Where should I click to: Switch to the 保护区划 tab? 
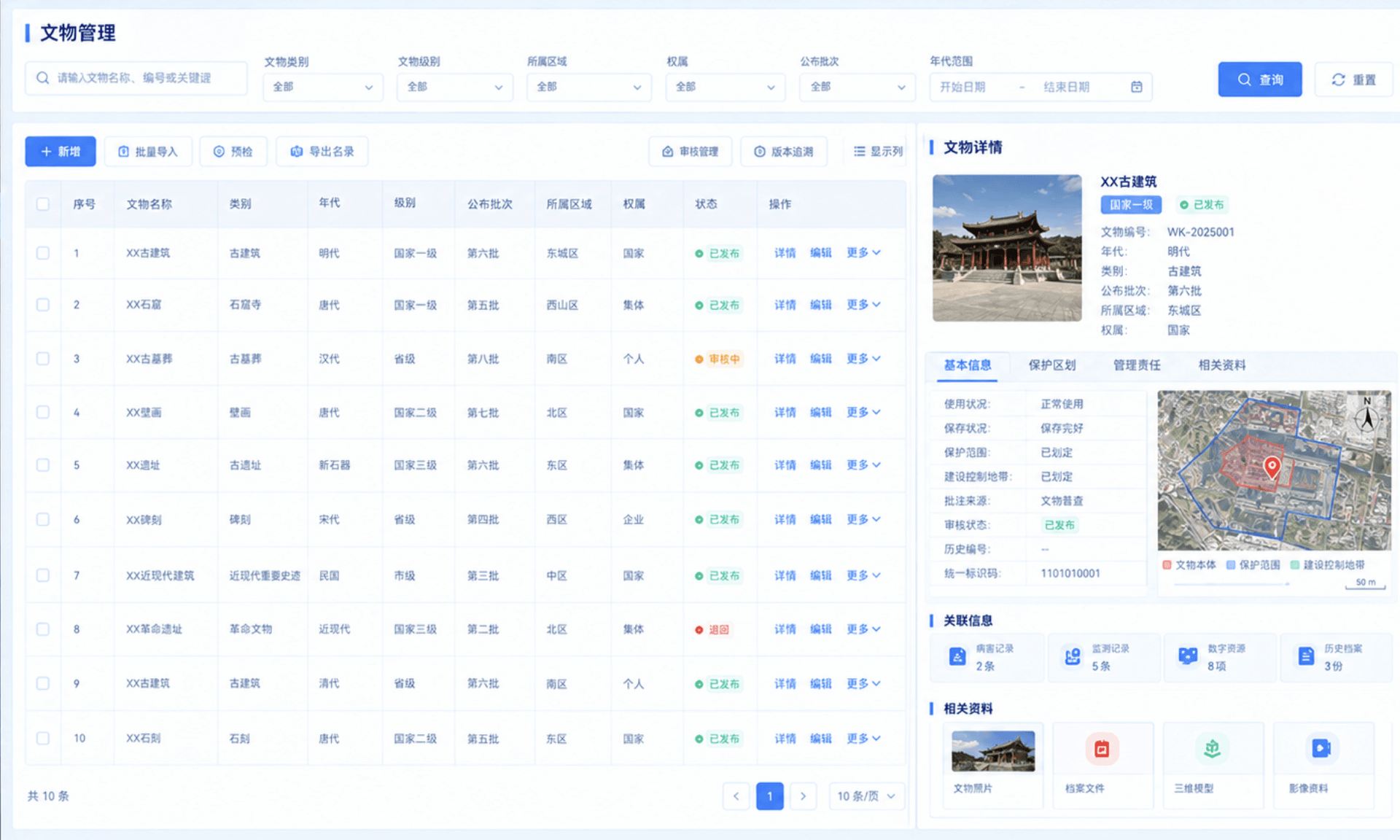point(1051,365)
